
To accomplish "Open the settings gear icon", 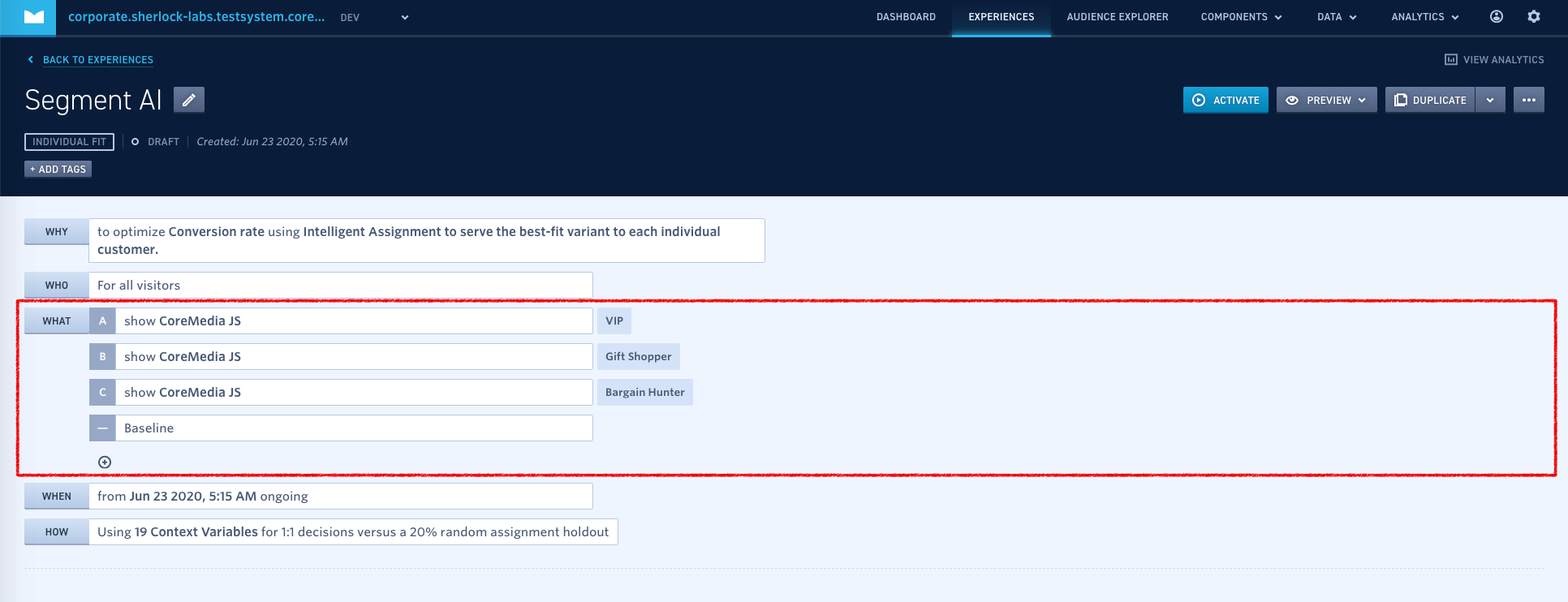I will point(1534,16).
